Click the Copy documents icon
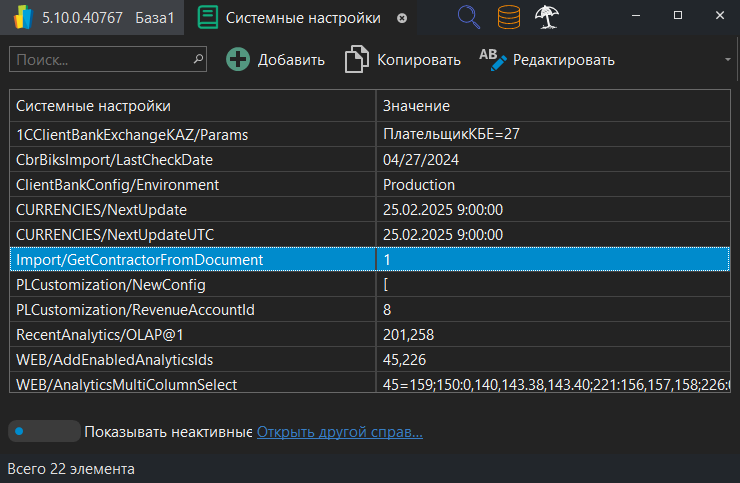Screen dimensions: 740x483 (x=357, y=60)
